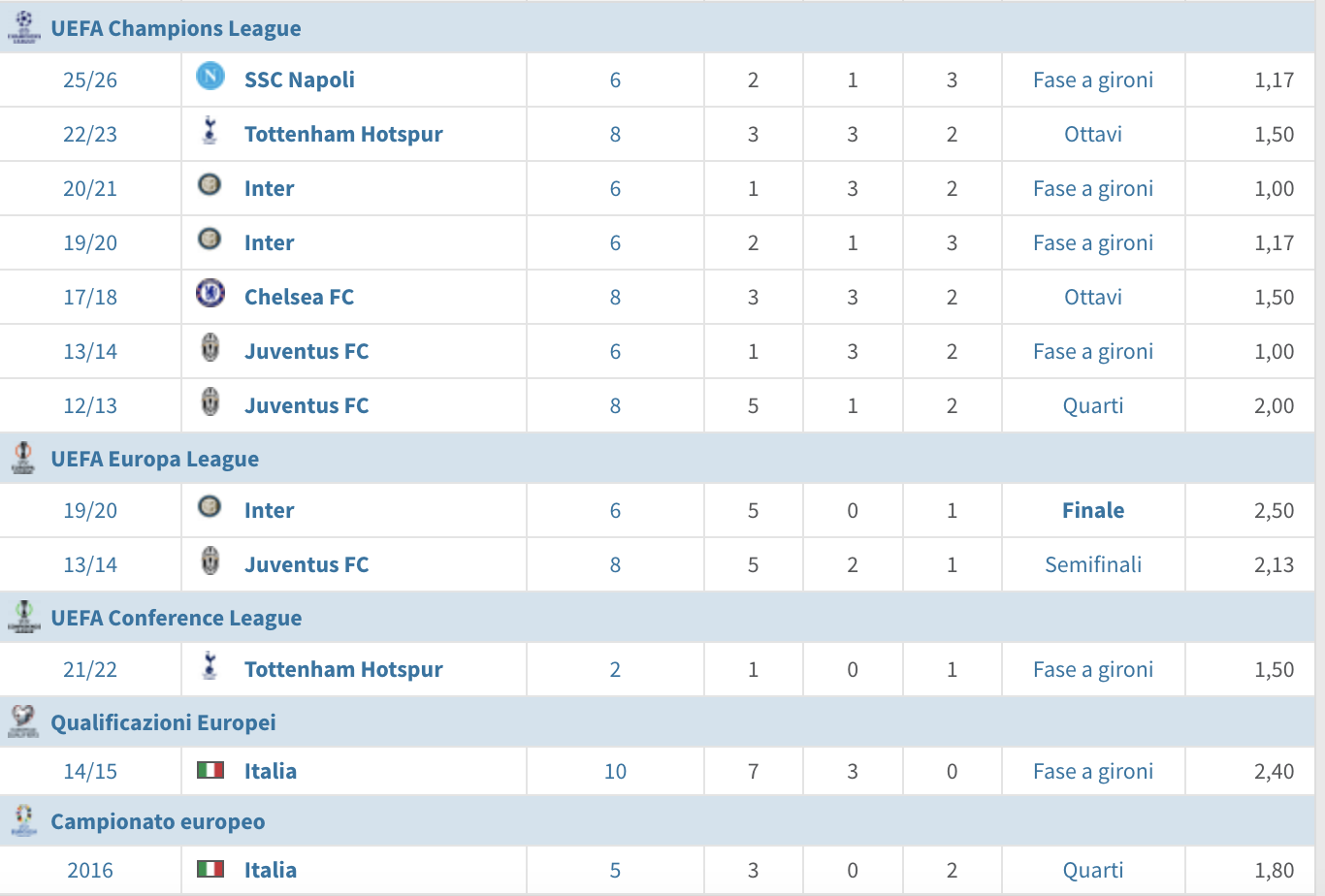The height and width of the screenshot is (896, 1325).
Task: Click the Inter crest in Europa League row
Action: tap(210, 507)
